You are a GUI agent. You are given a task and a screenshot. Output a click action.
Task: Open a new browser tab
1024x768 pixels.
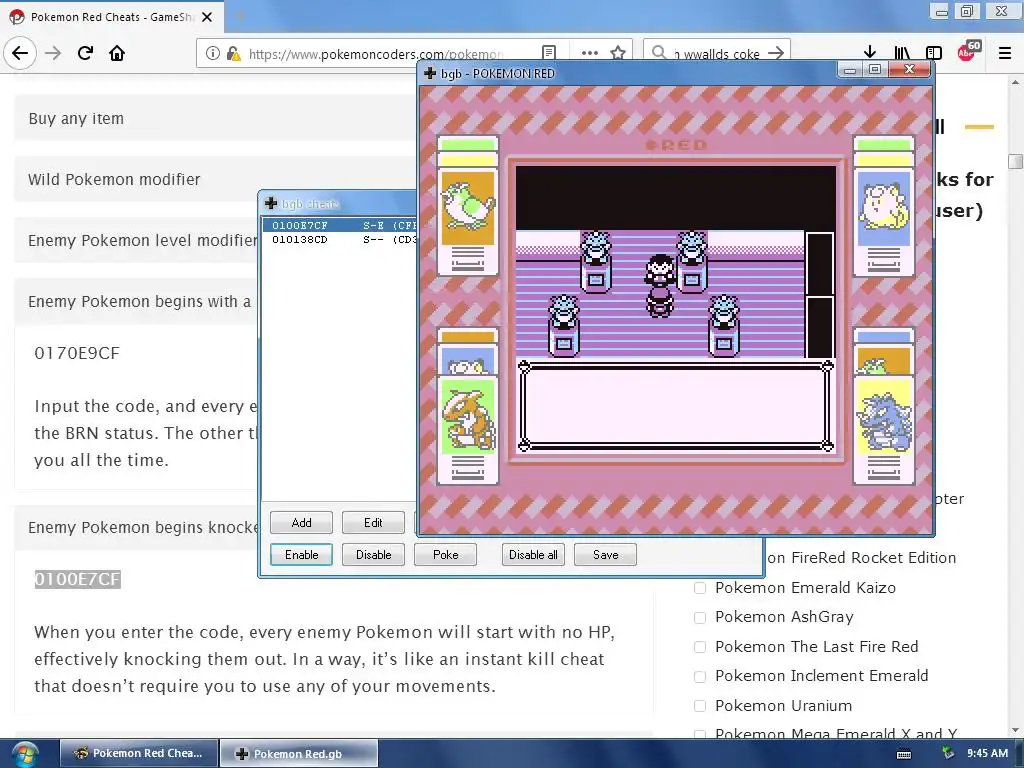(240, 16)
